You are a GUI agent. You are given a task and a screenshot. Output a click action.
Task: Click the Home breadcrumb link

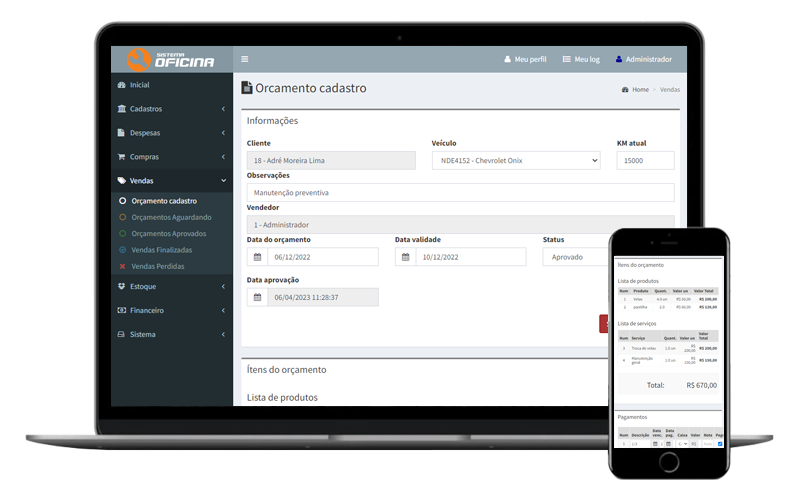640,90
